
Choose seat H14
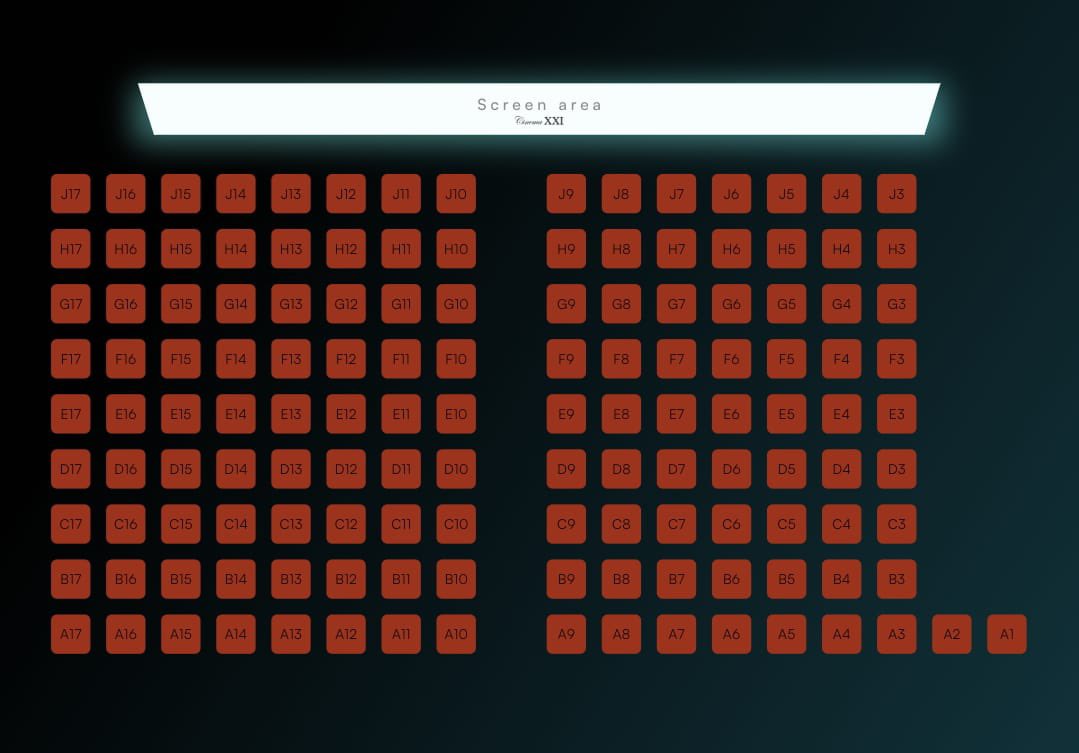point(236,248)
